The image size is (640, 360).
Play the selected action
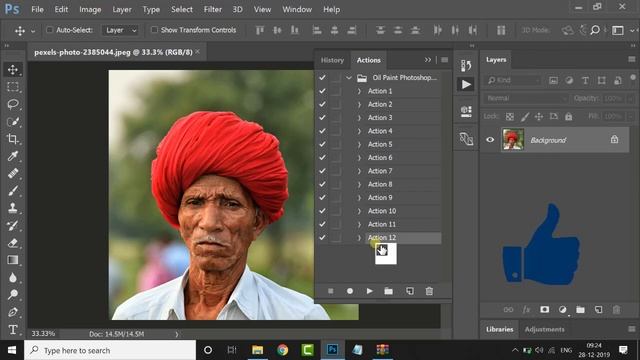tap(369, 291)
